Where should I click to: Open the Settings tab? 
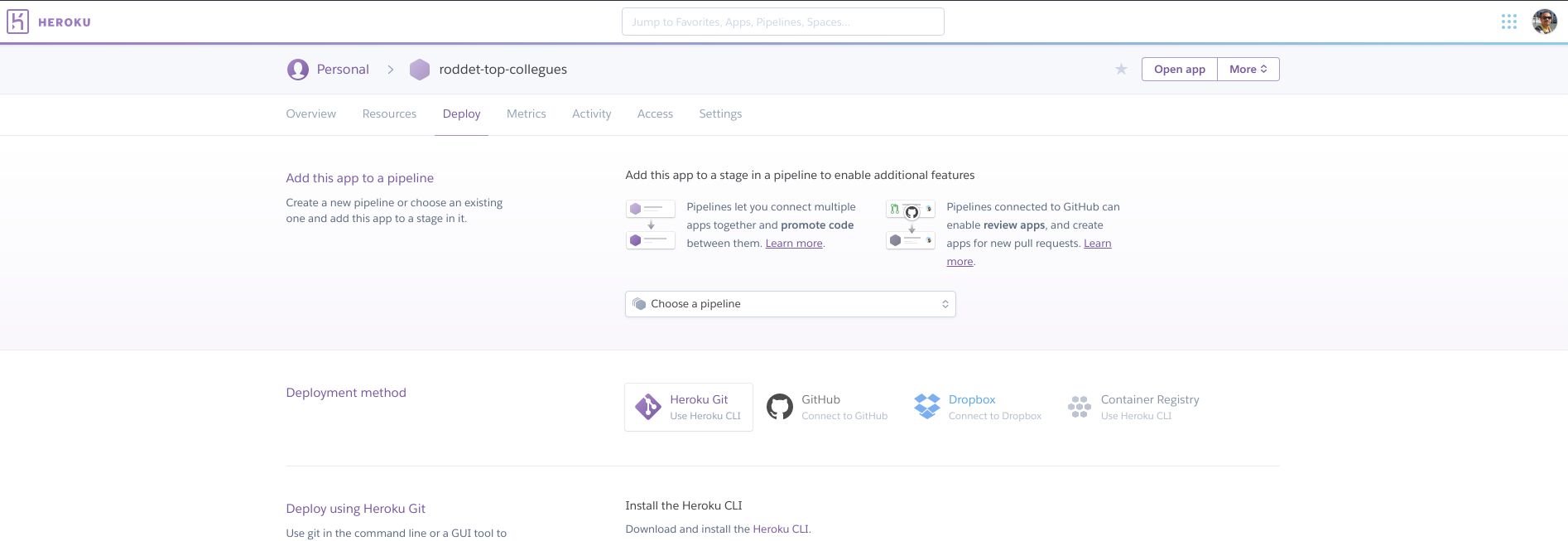[x=720, y=114]
